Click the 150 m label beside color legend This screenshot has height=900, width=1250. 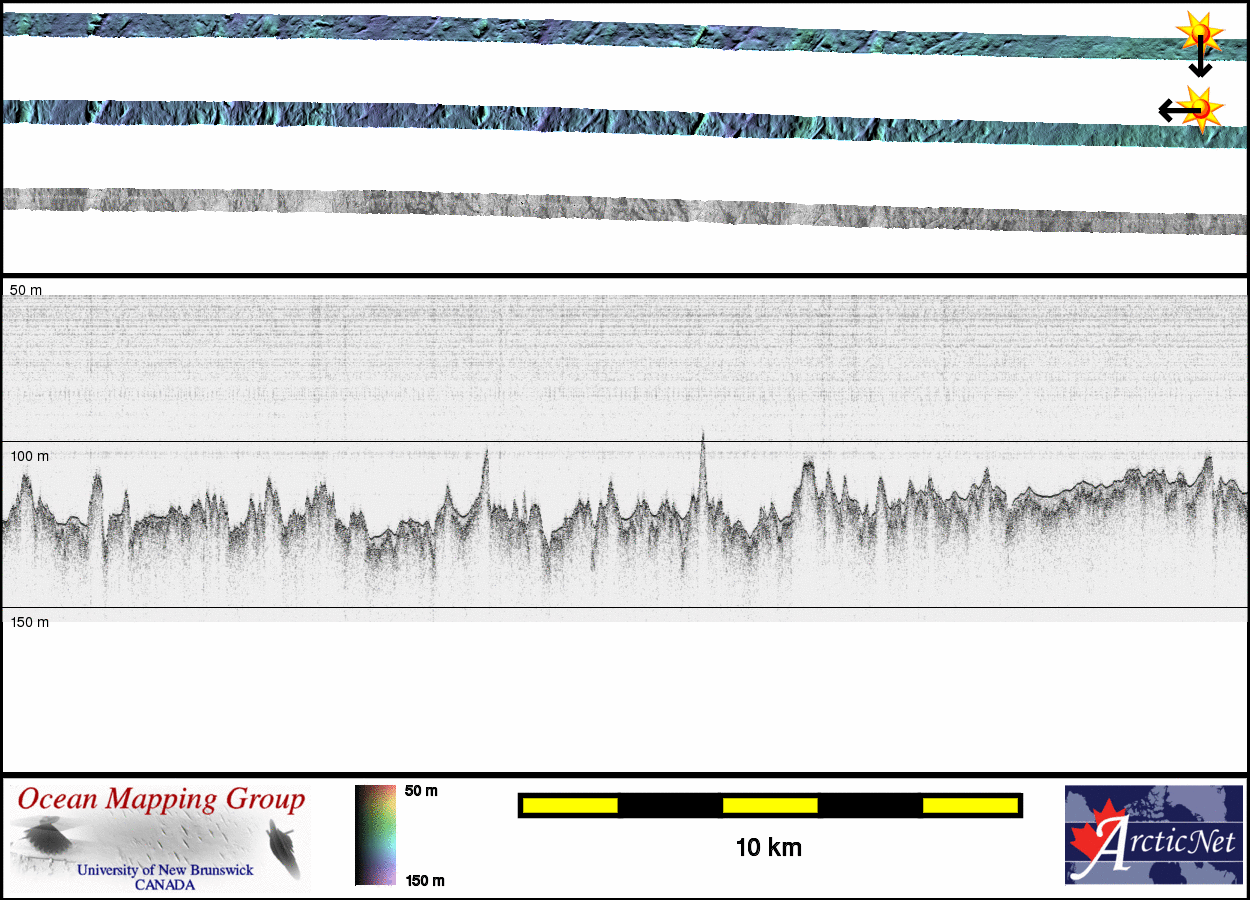coord(424,881)
